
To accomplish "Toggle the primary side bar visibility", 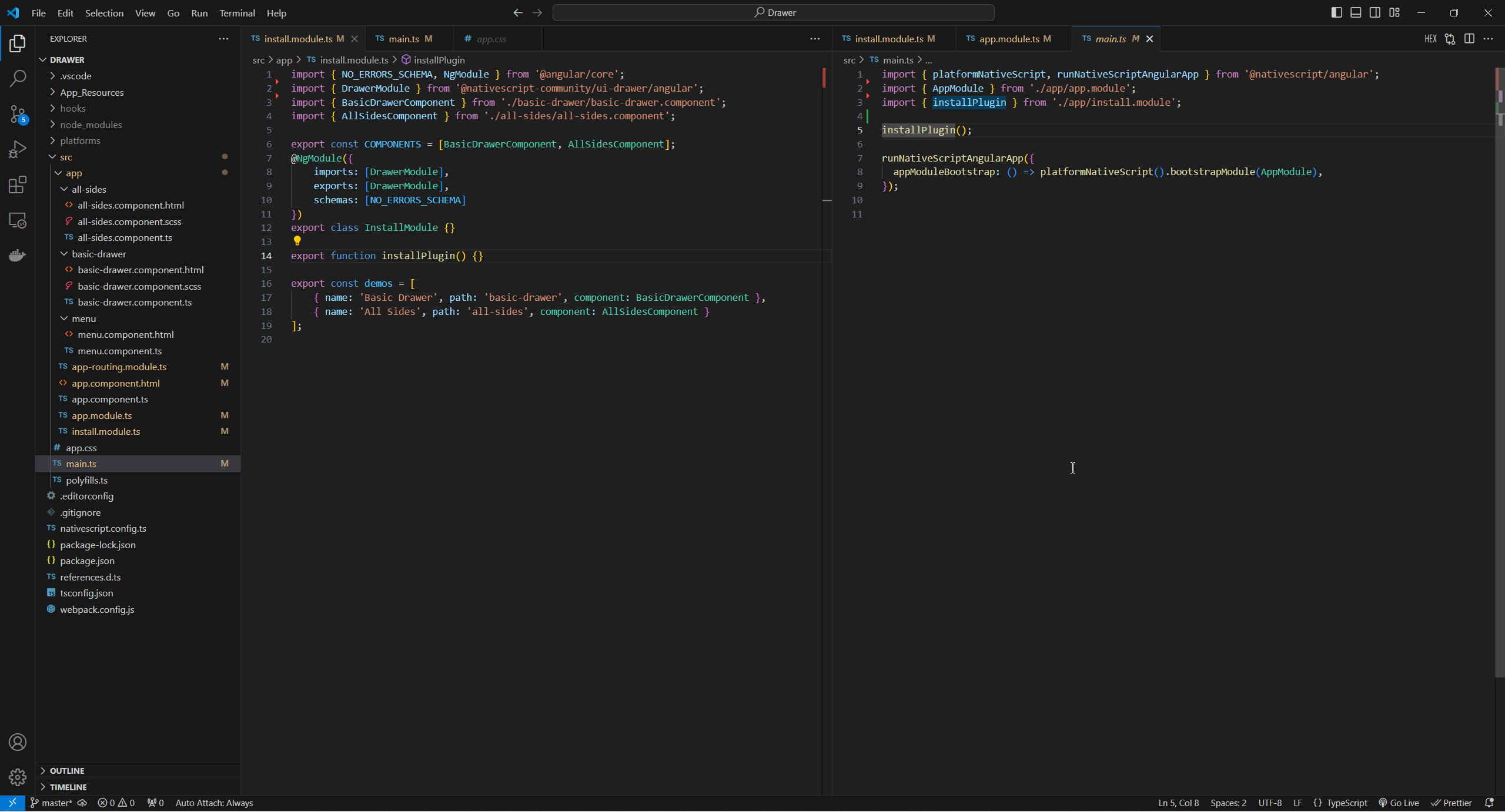I will click(1336, 13).
